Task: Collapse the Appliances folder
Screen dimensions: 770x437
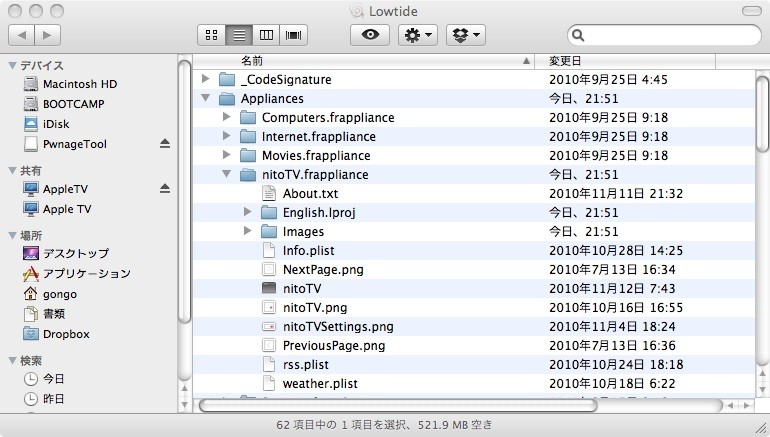Action: 206,98
